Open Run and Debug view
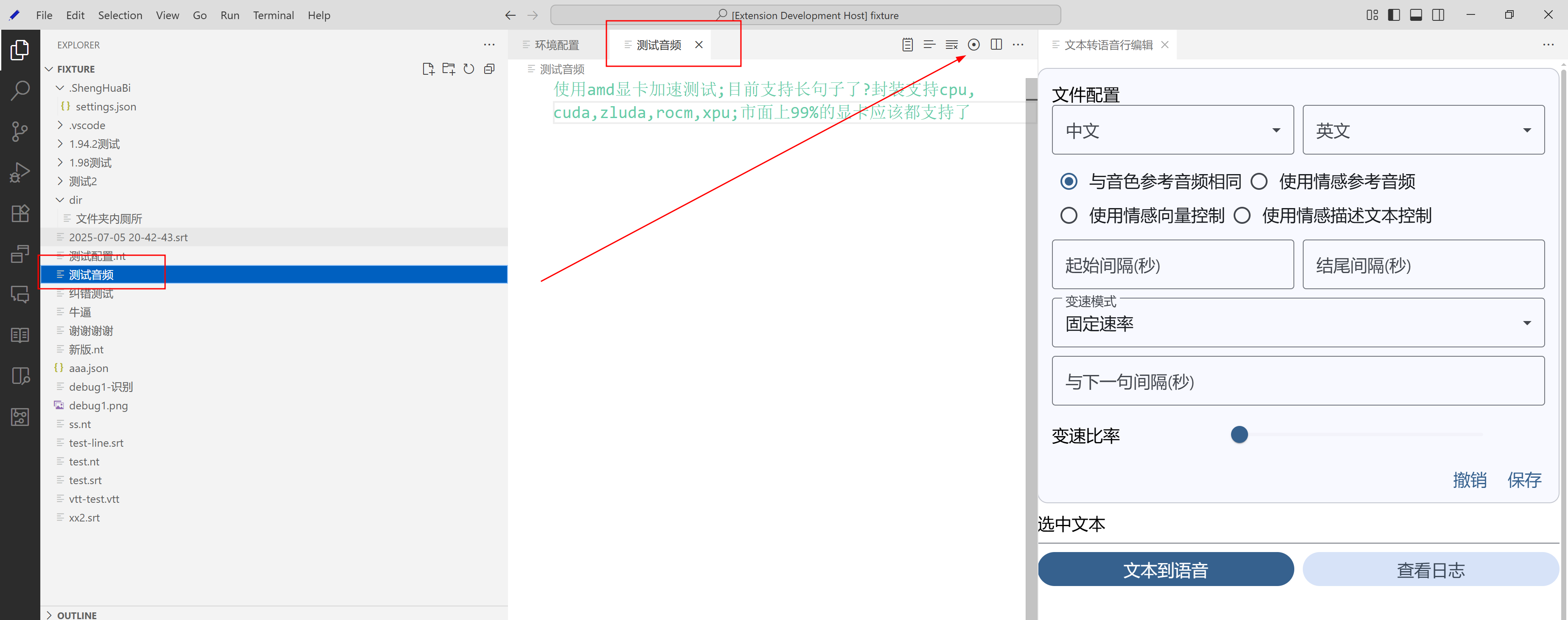This screenshot has height=620, width=1568. tap(20, 172)
